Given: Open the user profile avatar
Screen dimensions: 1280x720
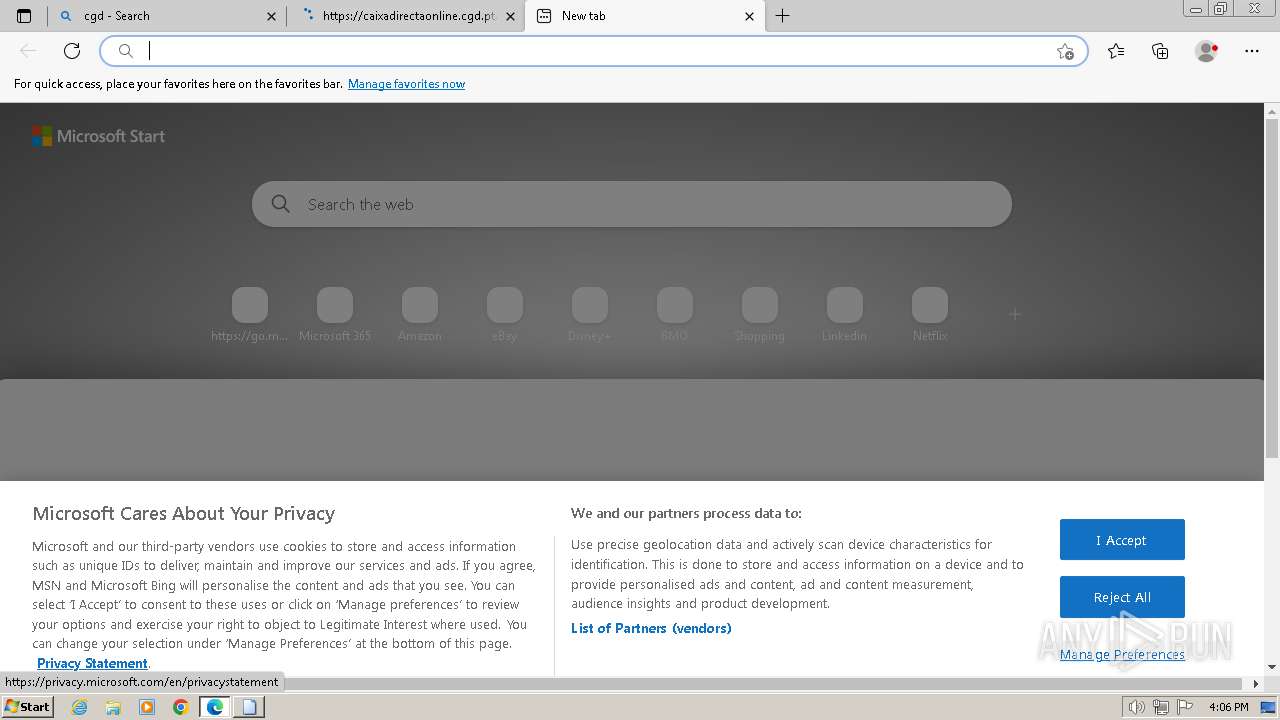Looking at the screenshot, I should click(1206, 51).
